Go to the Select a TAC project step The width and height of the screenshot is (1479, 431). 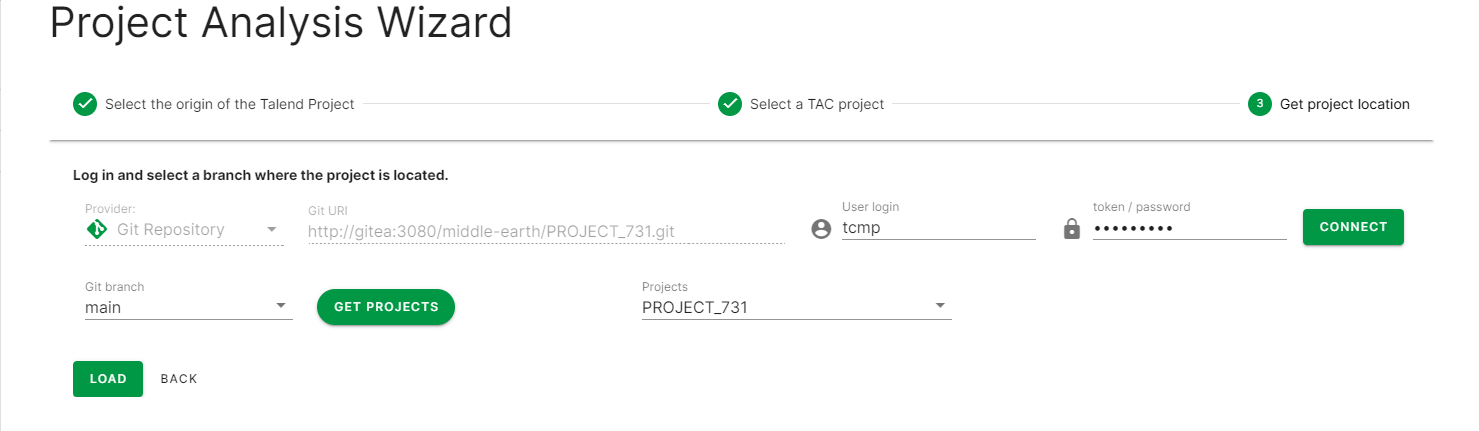point(817,104)
